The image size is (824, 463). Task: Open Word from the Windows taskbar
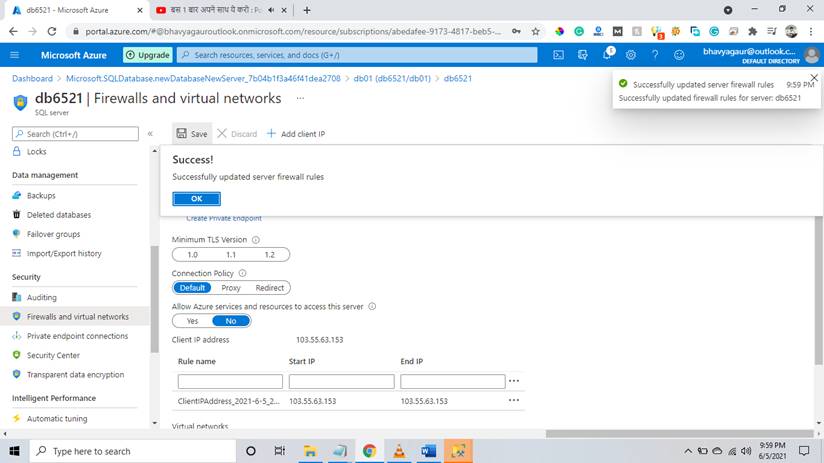(428, 451)
